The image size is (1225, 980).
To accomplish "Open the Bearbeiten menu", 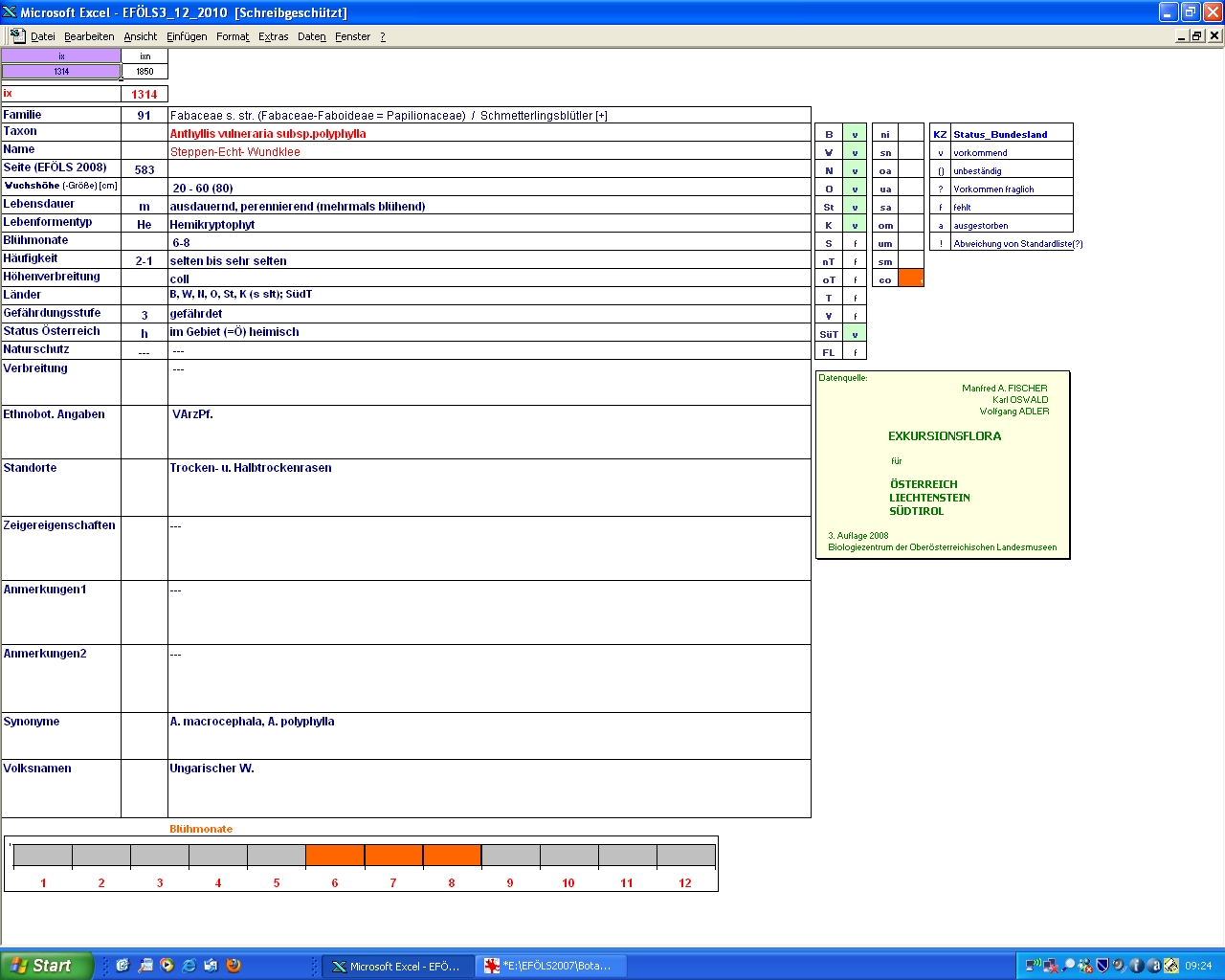I will point(89,36).
